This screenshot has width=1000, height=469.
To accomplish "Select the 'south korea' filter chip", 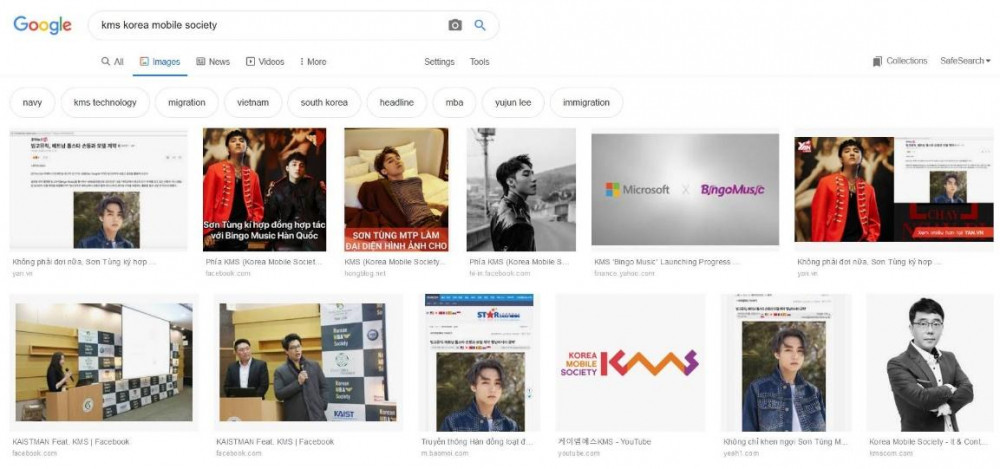I will tap(324, 102).
